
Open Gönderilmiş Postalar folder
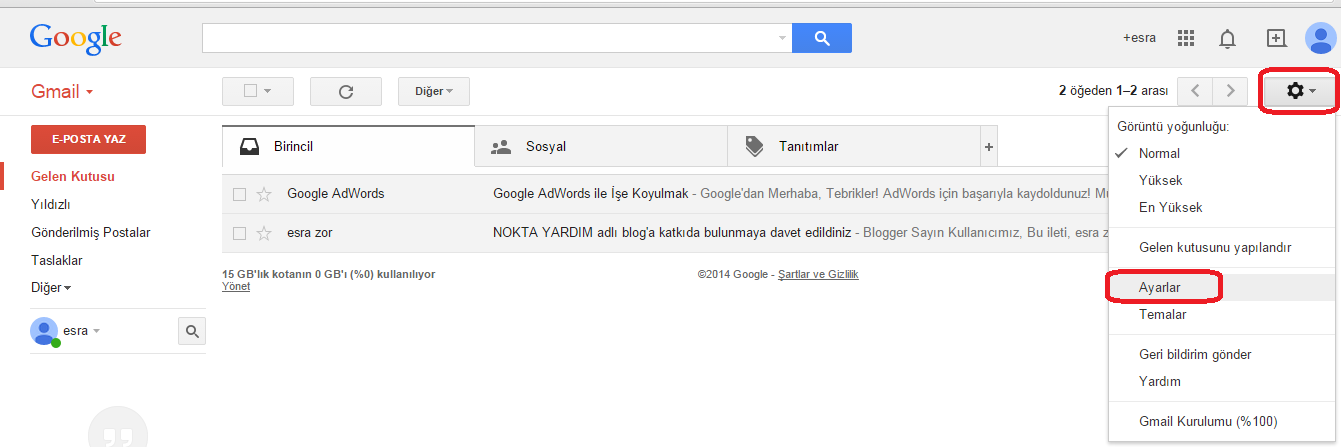tap(91, 233)
